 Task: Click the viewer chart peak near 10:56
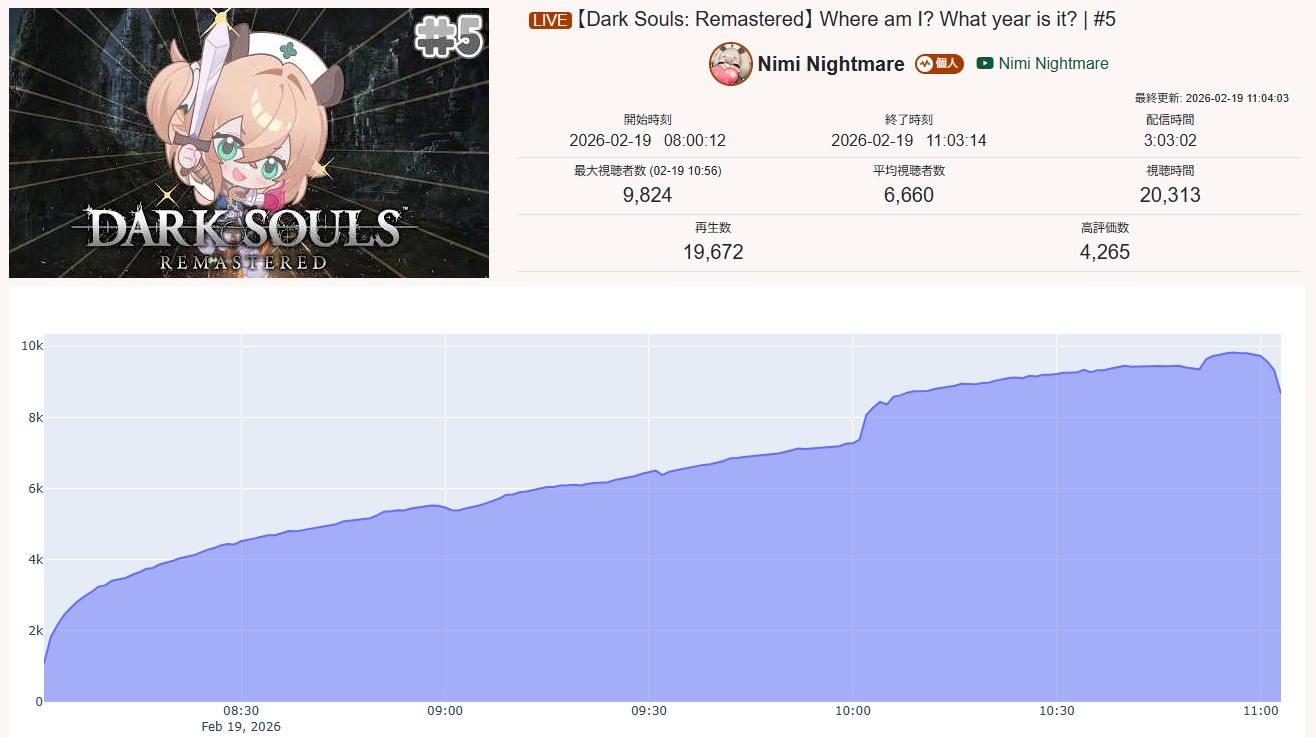pyautogui.click(x=1233, y=353)
